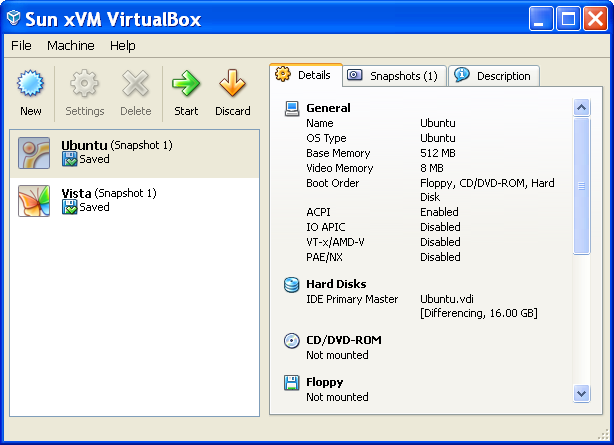Screen dimensions: 614x445
Task: Click "[Differencing, 16.00 GB]" disk info
Action: pyautogui.click(x=479, y=313)
